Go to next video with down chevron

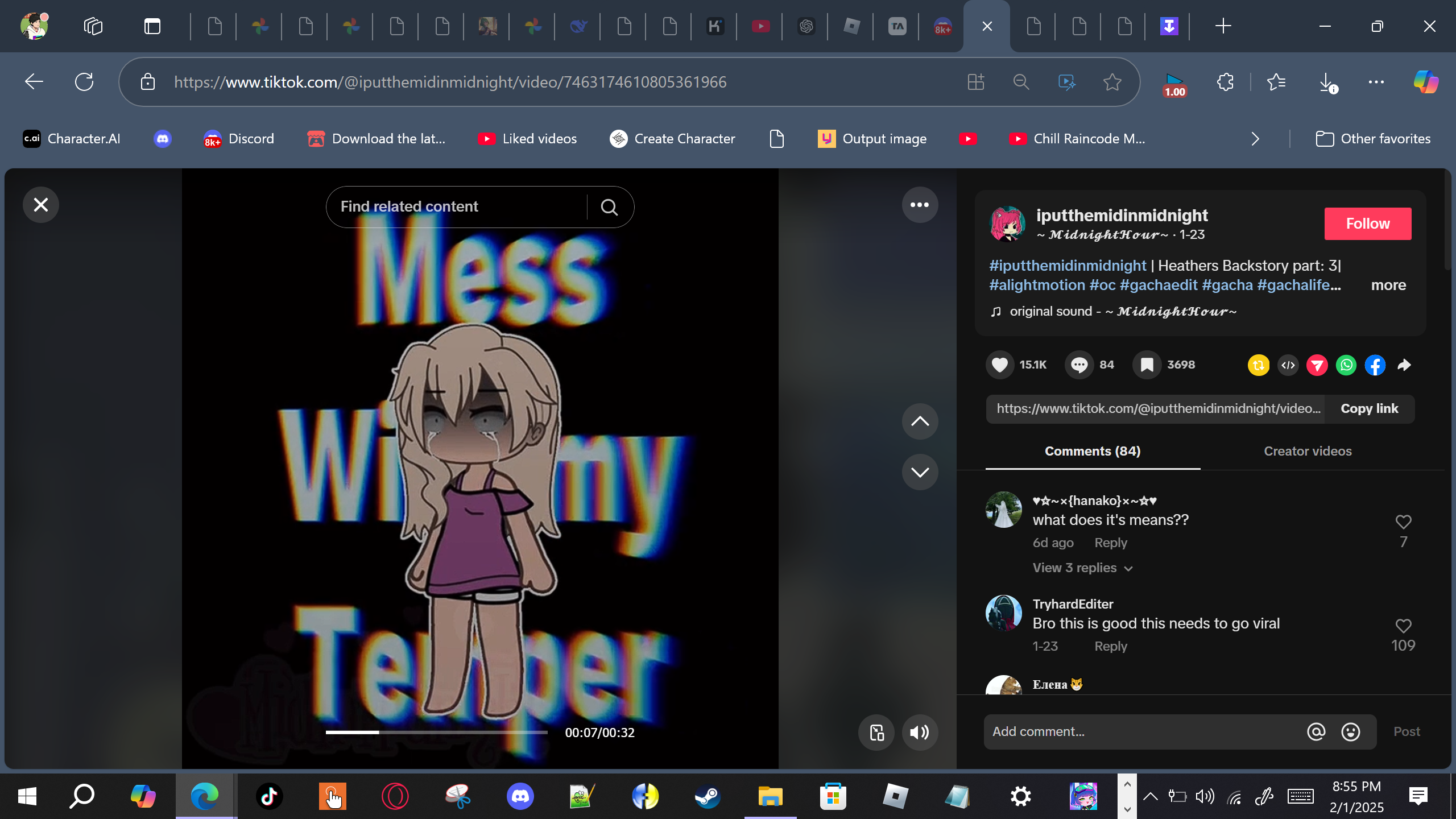920,472
